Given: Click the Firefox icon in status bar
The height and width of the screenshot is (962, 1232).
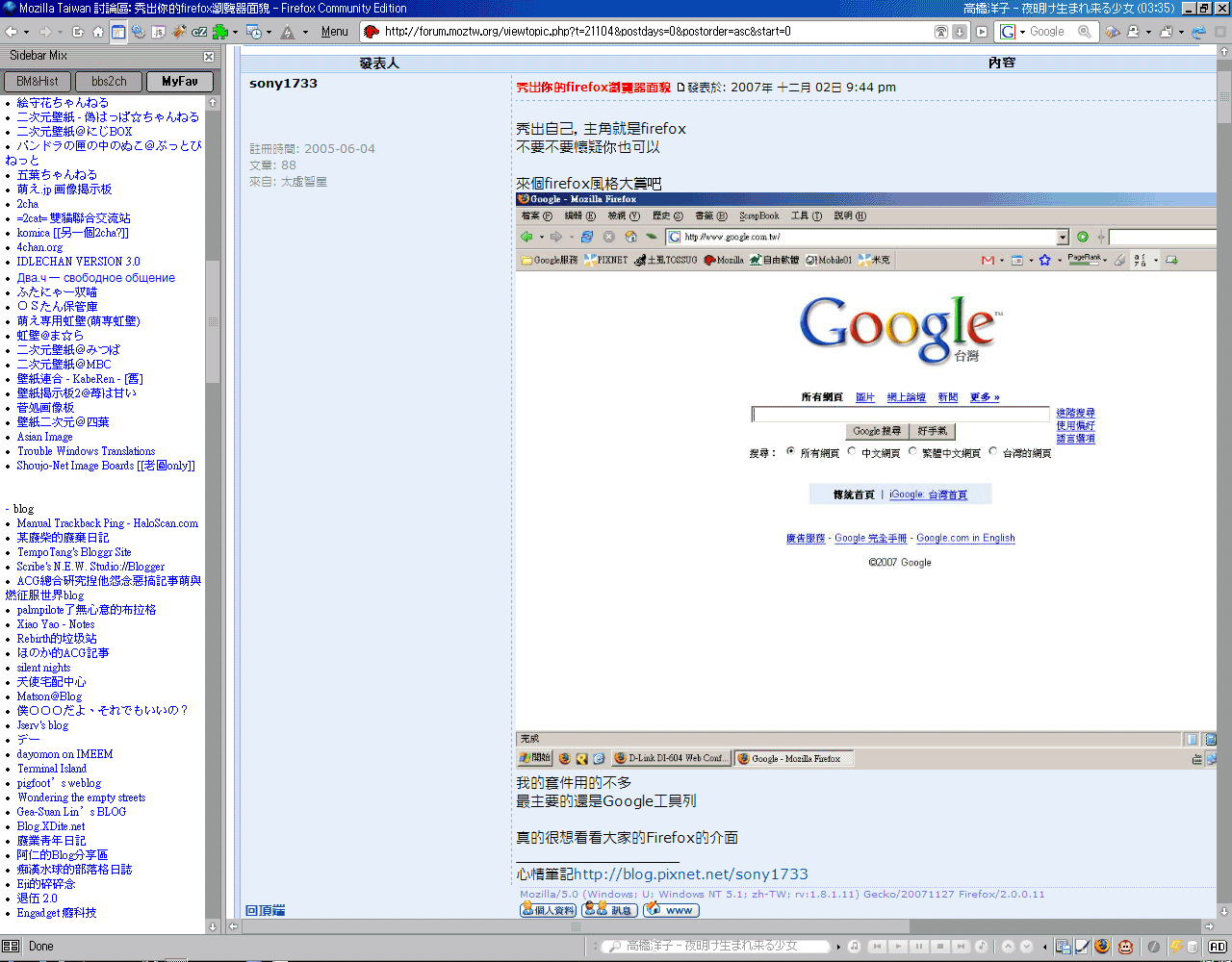Looking at the screenshot, I should click(x=1102, y=947).
